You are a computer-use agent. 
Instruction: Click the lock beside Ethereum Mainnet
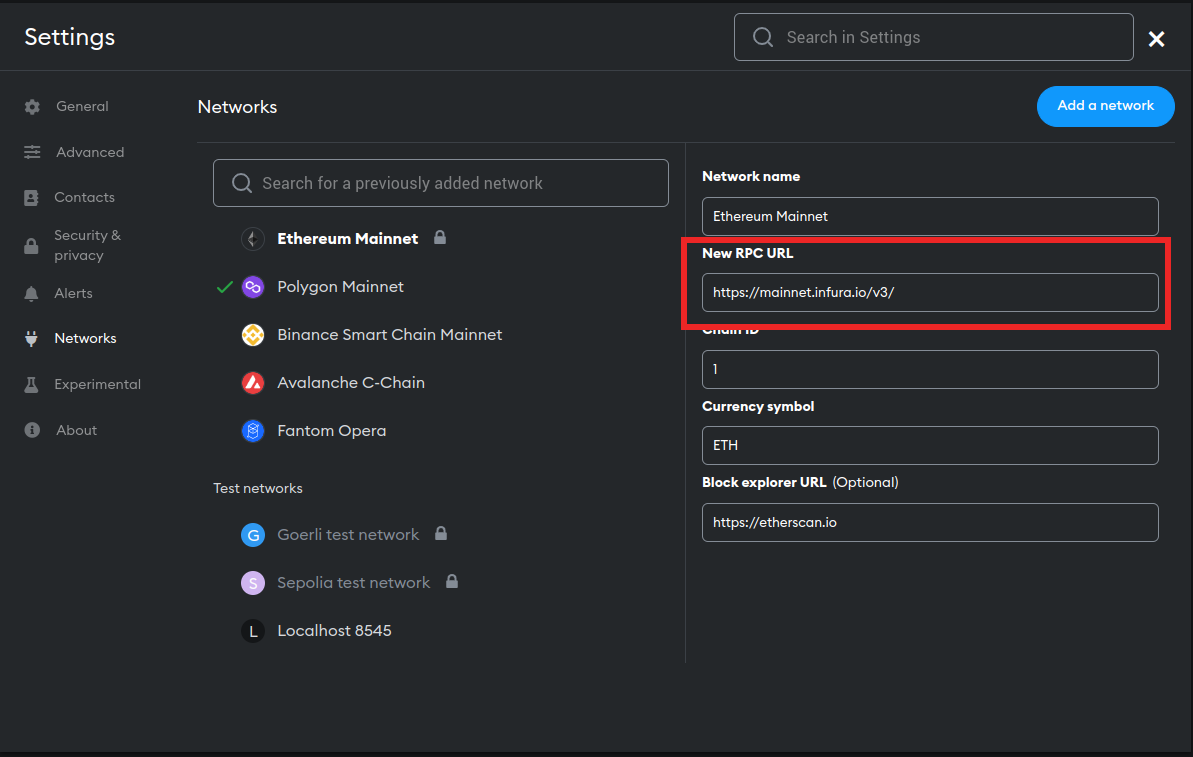(440, 238)
